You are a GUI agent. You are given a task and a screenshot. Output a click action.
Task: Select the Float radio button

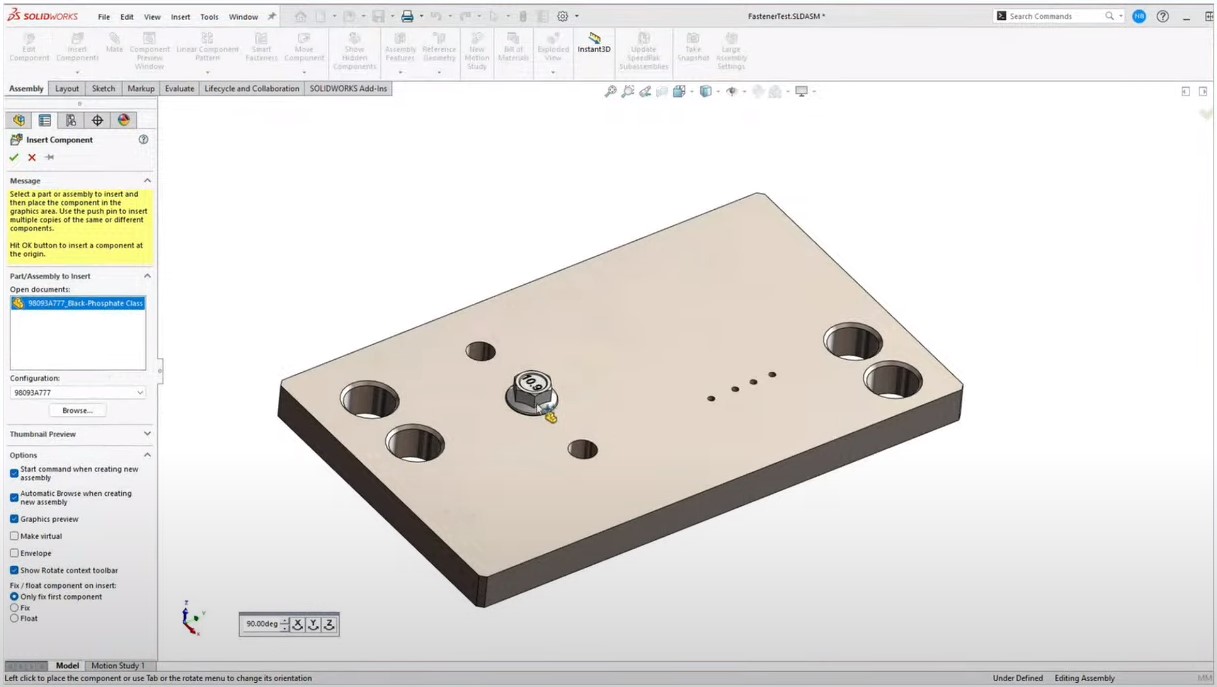[x=14, y=618]
